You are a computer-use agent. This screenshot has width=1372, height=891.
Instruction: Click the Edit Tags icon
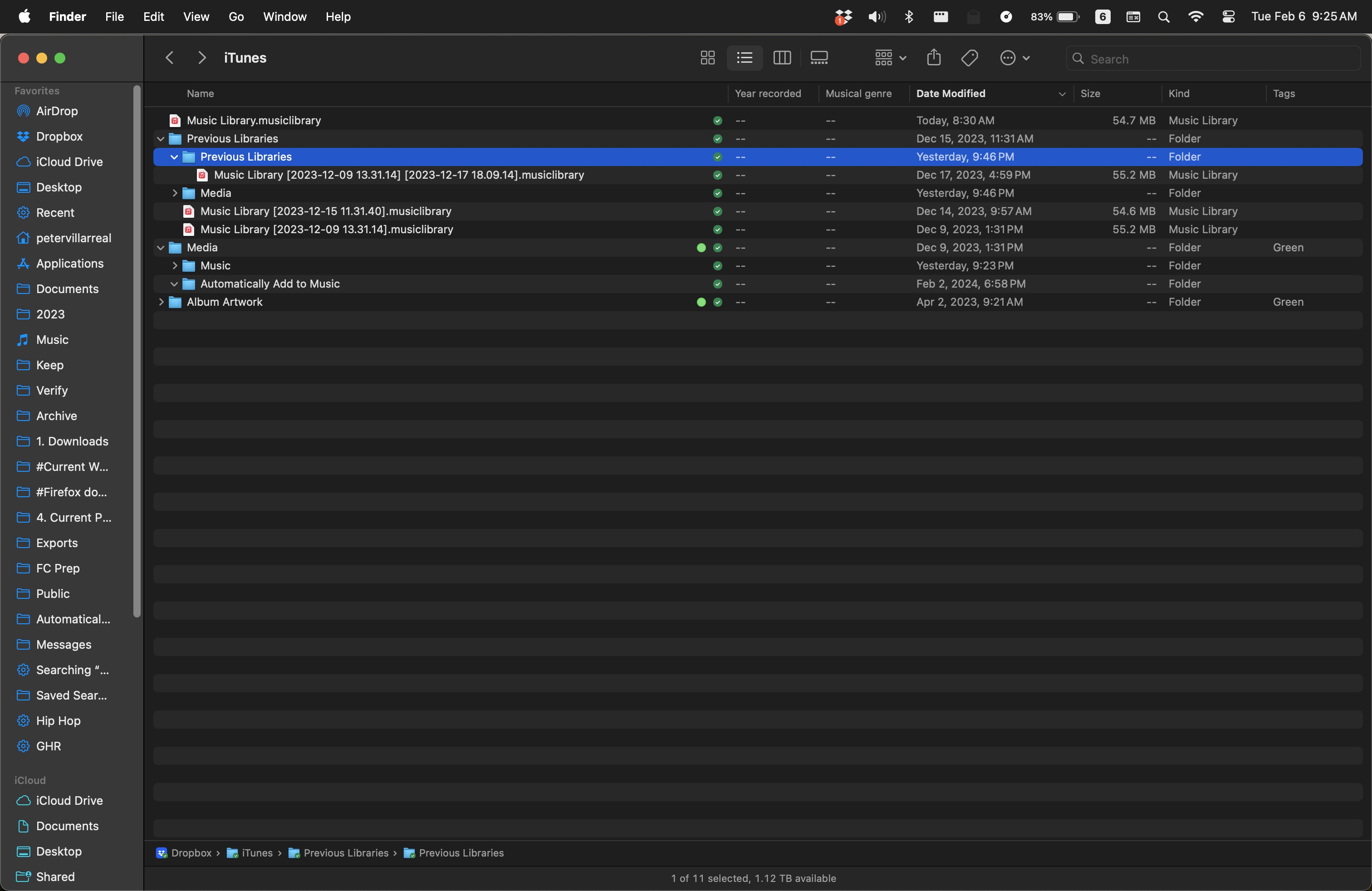tap(970, 58)
